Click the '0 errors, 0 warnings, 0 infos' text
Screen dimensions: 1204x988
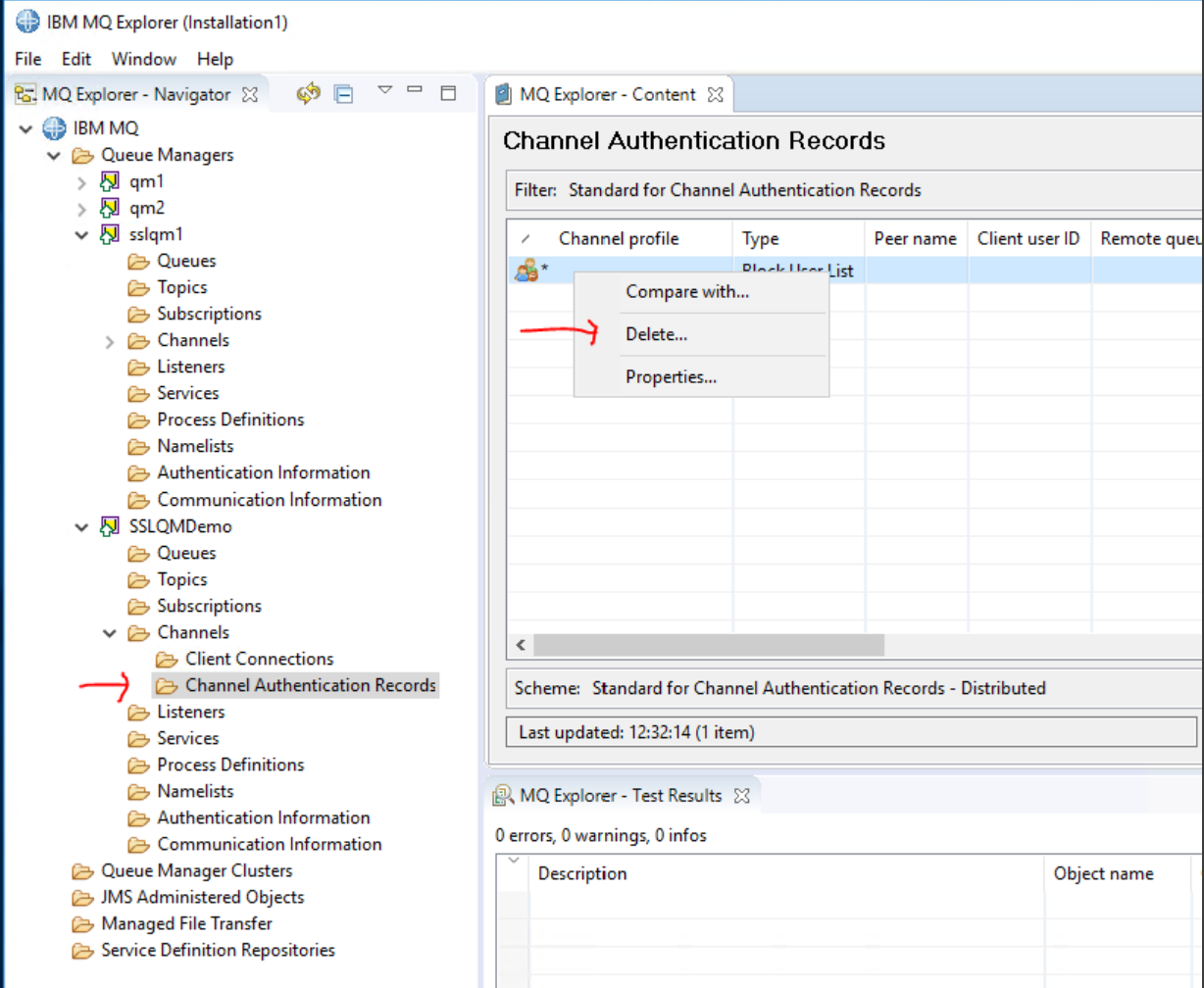coord(600,836)
